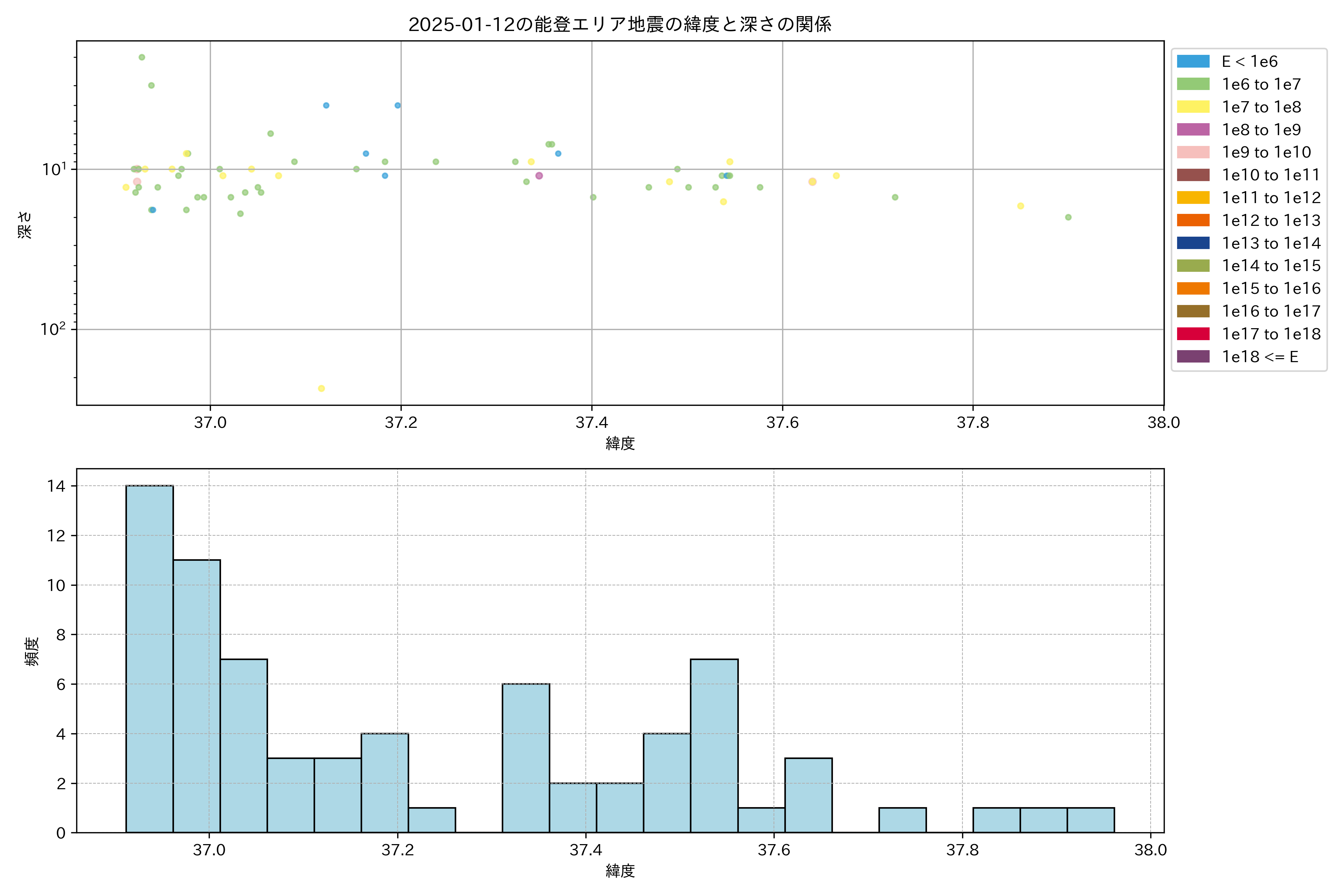Click the purple '1e8 to 1e9' legend swatch

pyautogui.click(x=1192, y=130)
